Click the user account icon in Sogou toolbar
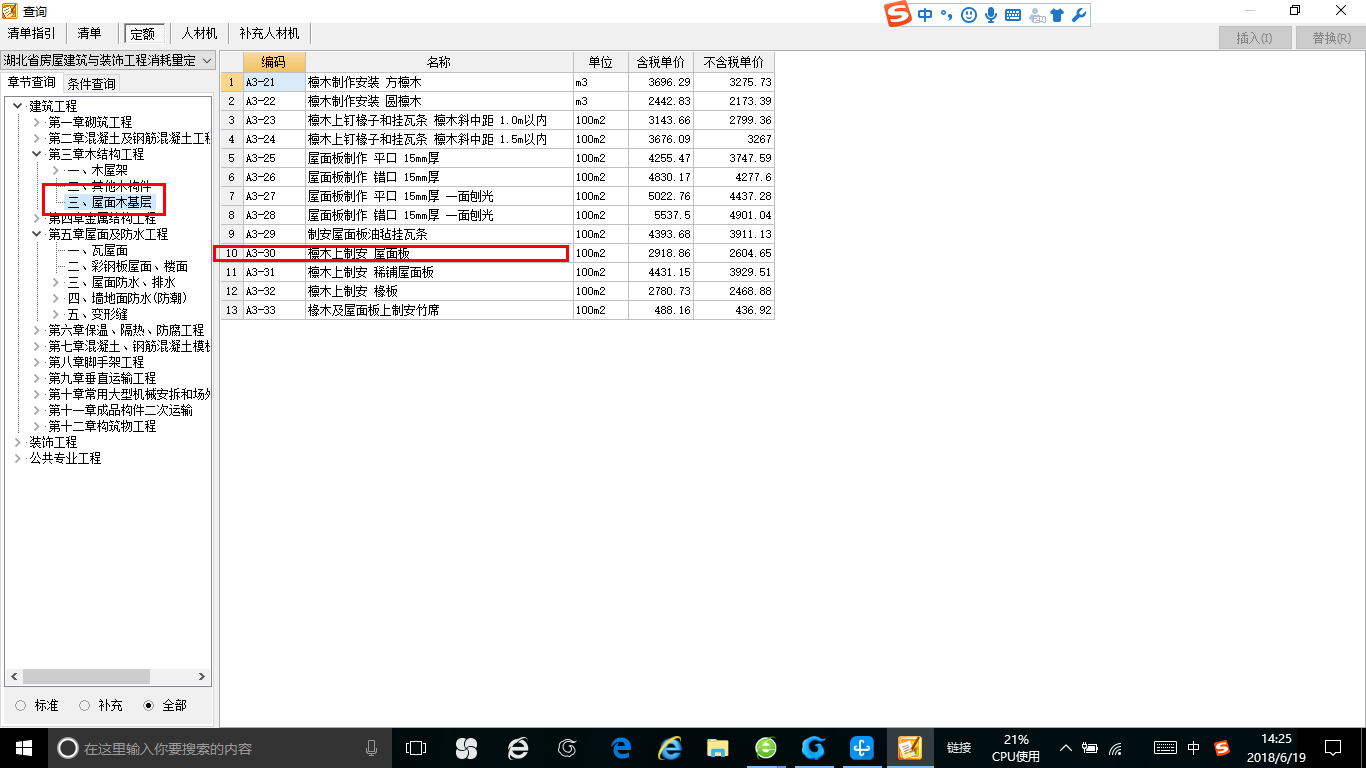This screenshot has height=768, width=1366. 1036,15
